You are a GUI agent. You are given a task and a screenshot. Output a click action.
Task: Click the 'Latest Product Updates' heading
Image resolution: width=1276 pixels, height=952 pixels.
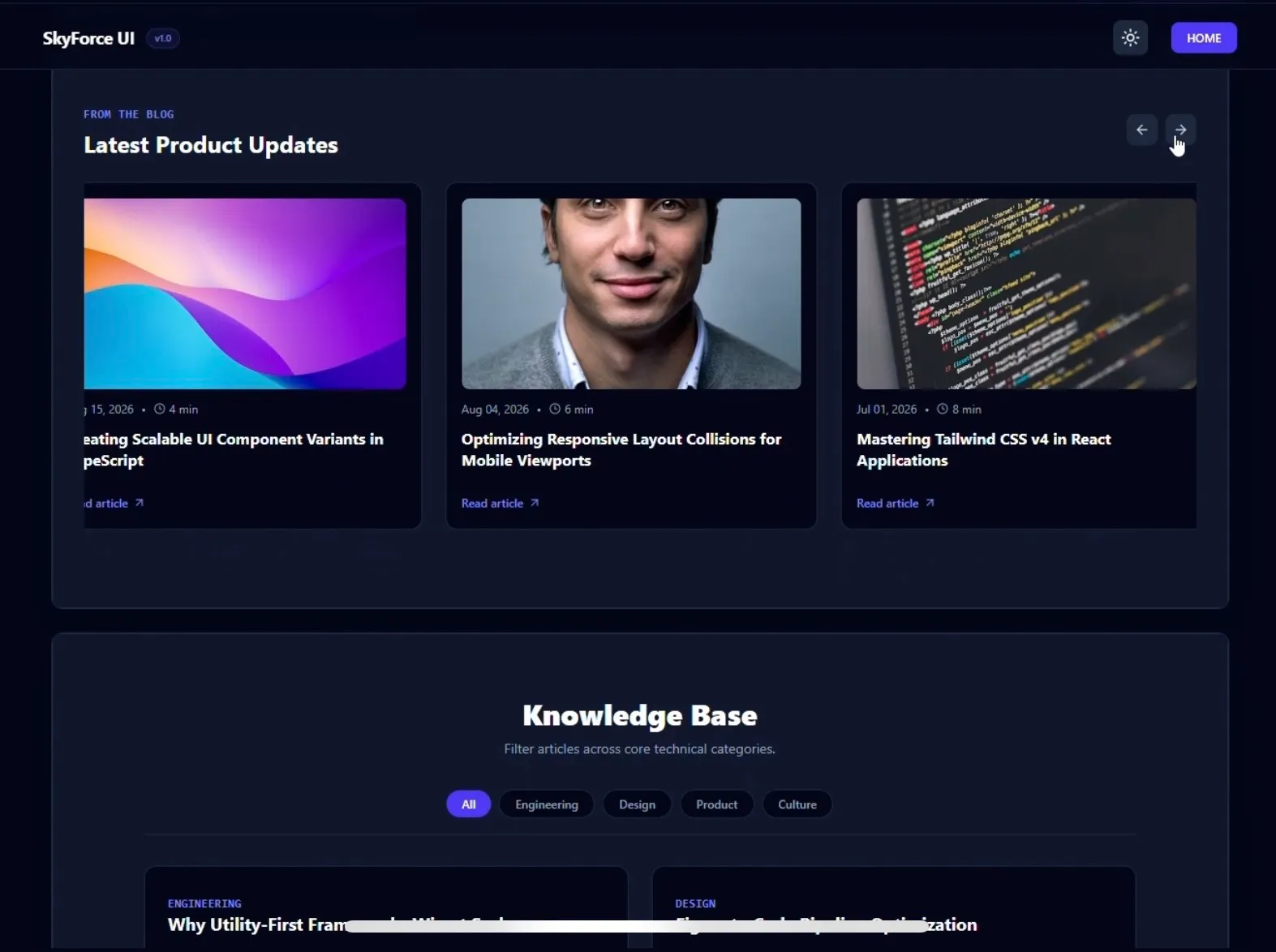coord(211,145)
